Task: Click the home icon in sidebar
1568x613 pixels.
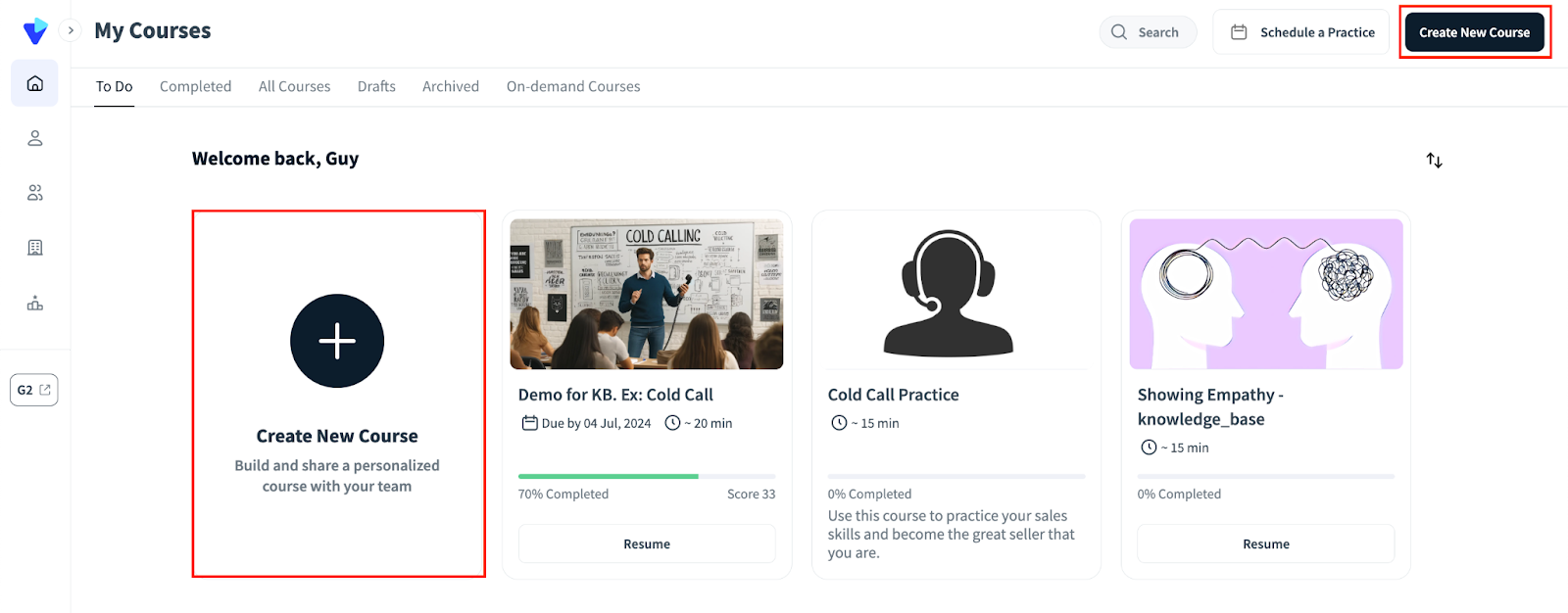Action: pyautogui.click(x=34, y=83)
